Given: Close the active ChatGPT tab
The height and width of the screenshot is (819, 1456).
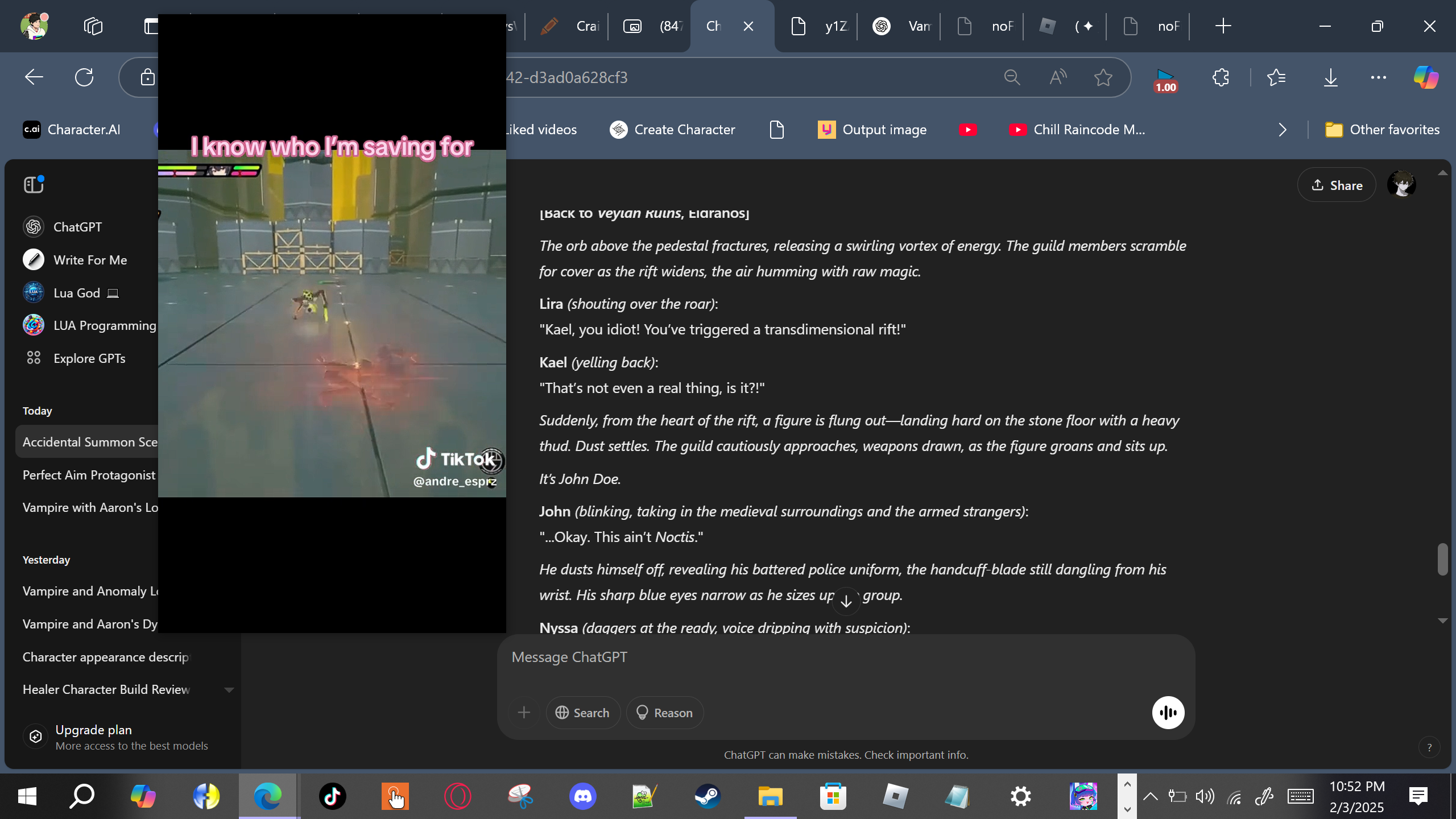Looking at the screenshot, I should [x=748, y=26].
